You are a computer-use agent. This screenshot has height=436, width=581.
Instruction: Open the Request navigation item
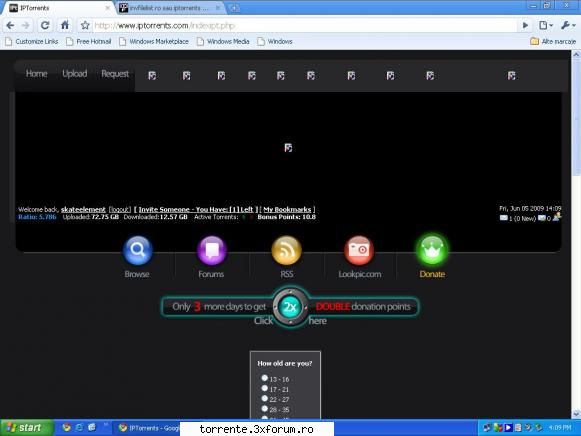[x=115, y=74]
